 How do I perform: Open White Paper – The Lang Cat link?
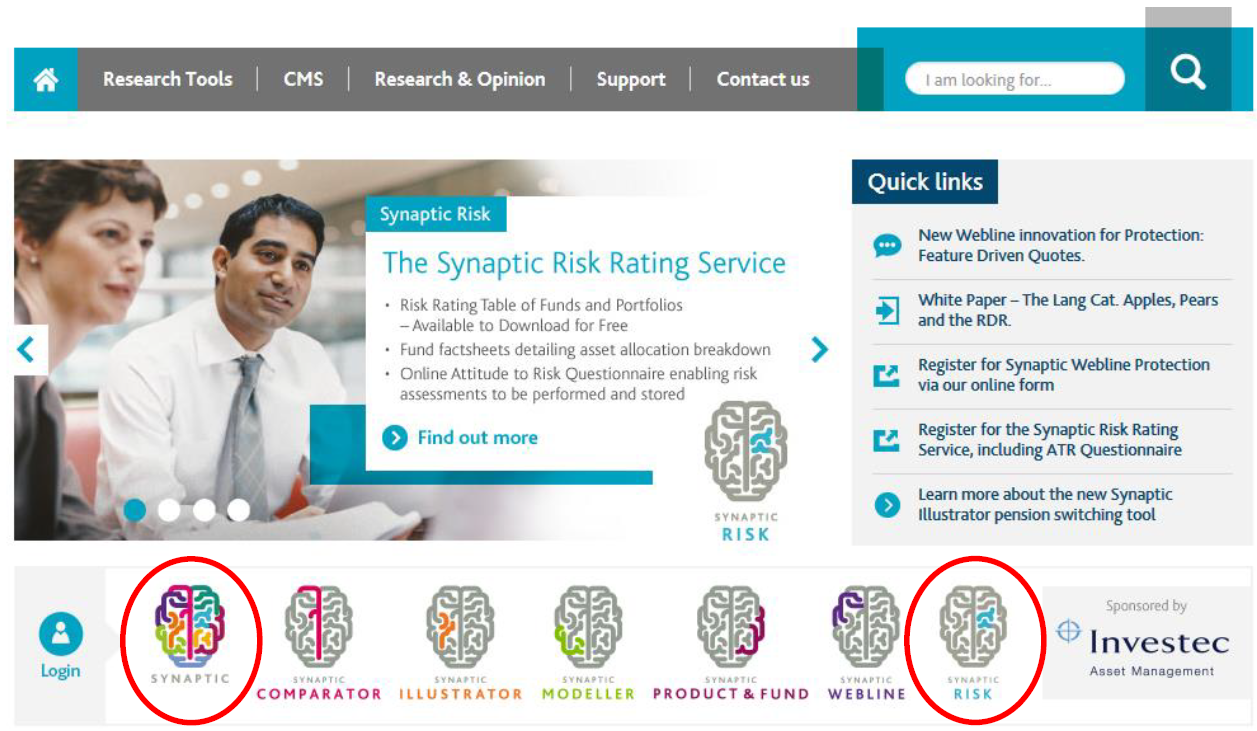click(x=1068, y=310)
